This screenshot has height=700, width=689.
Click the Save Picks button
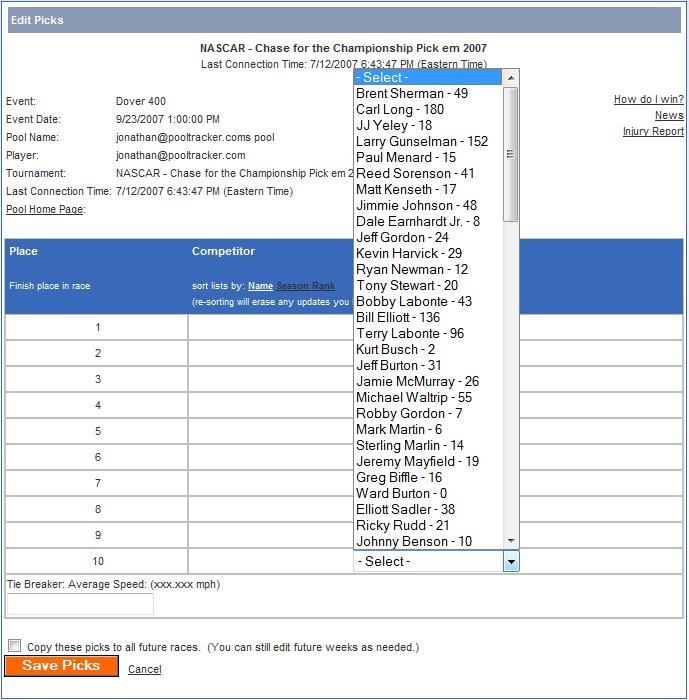(x=61, y=666)
